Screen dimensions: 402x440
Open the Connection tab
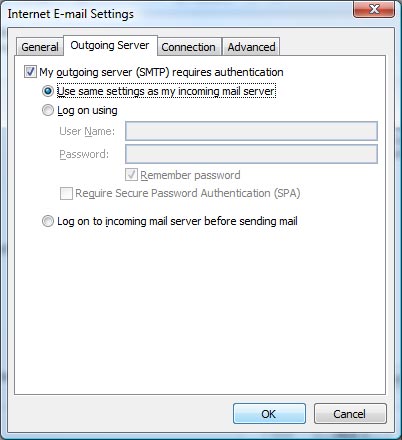[x=188, y=47]
